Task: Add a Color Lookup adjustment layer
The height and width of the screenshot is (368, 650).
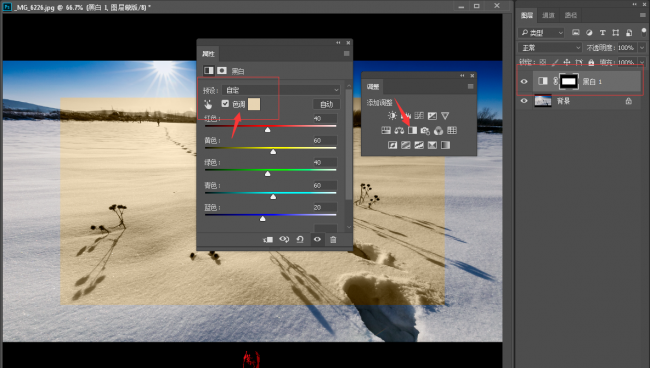Action: (452, 131)
